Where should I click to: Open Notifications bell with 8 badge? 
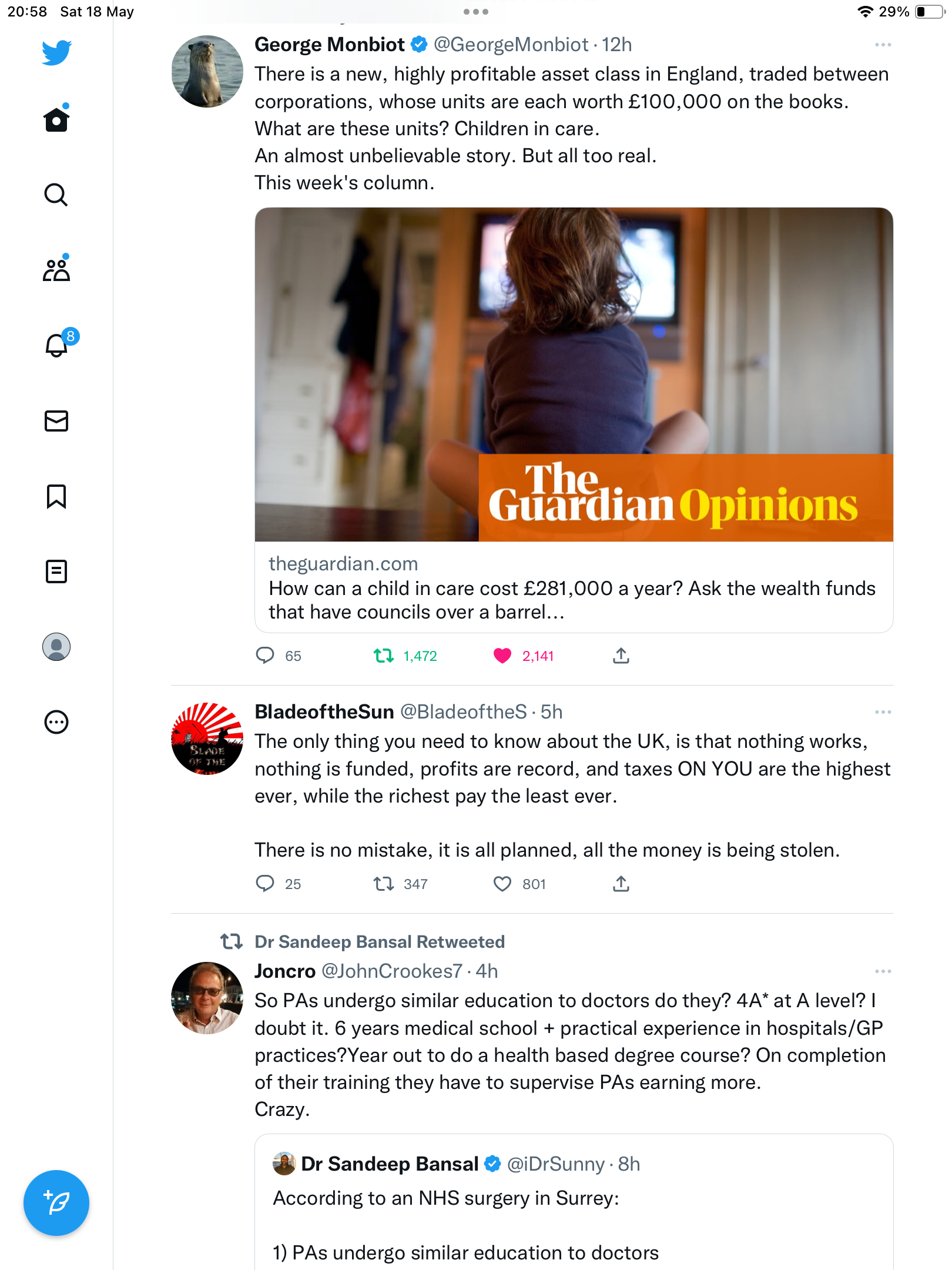tap(57, 345)
